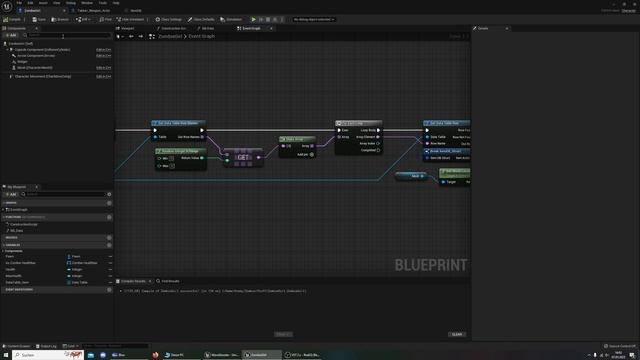Select the Arrow Component row

click(x=57, y=56)
